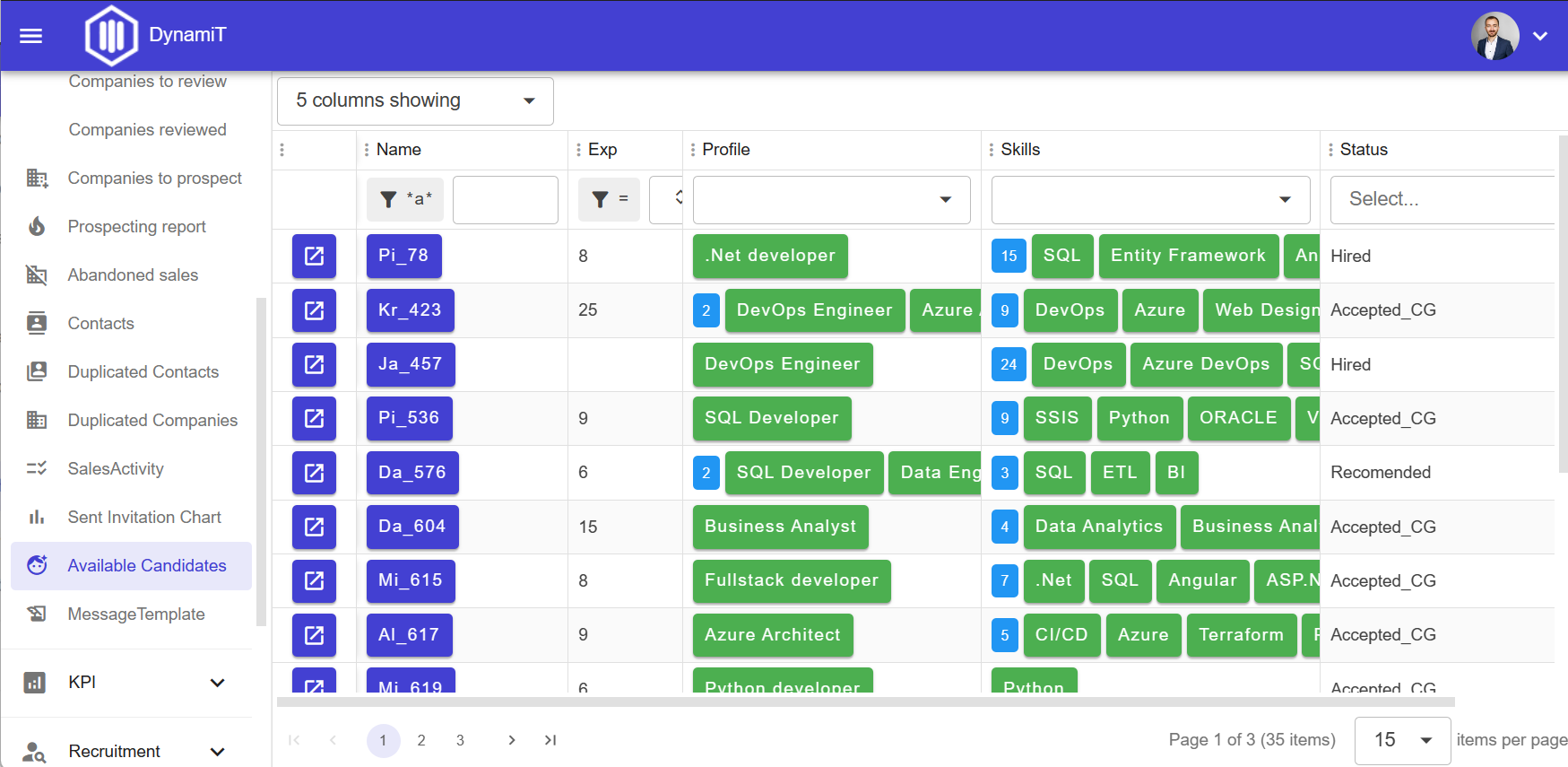The width and height of the screenshot is (1568, 767).
Task: Expand the columns showing dropdown
Action: coord(415,101)
